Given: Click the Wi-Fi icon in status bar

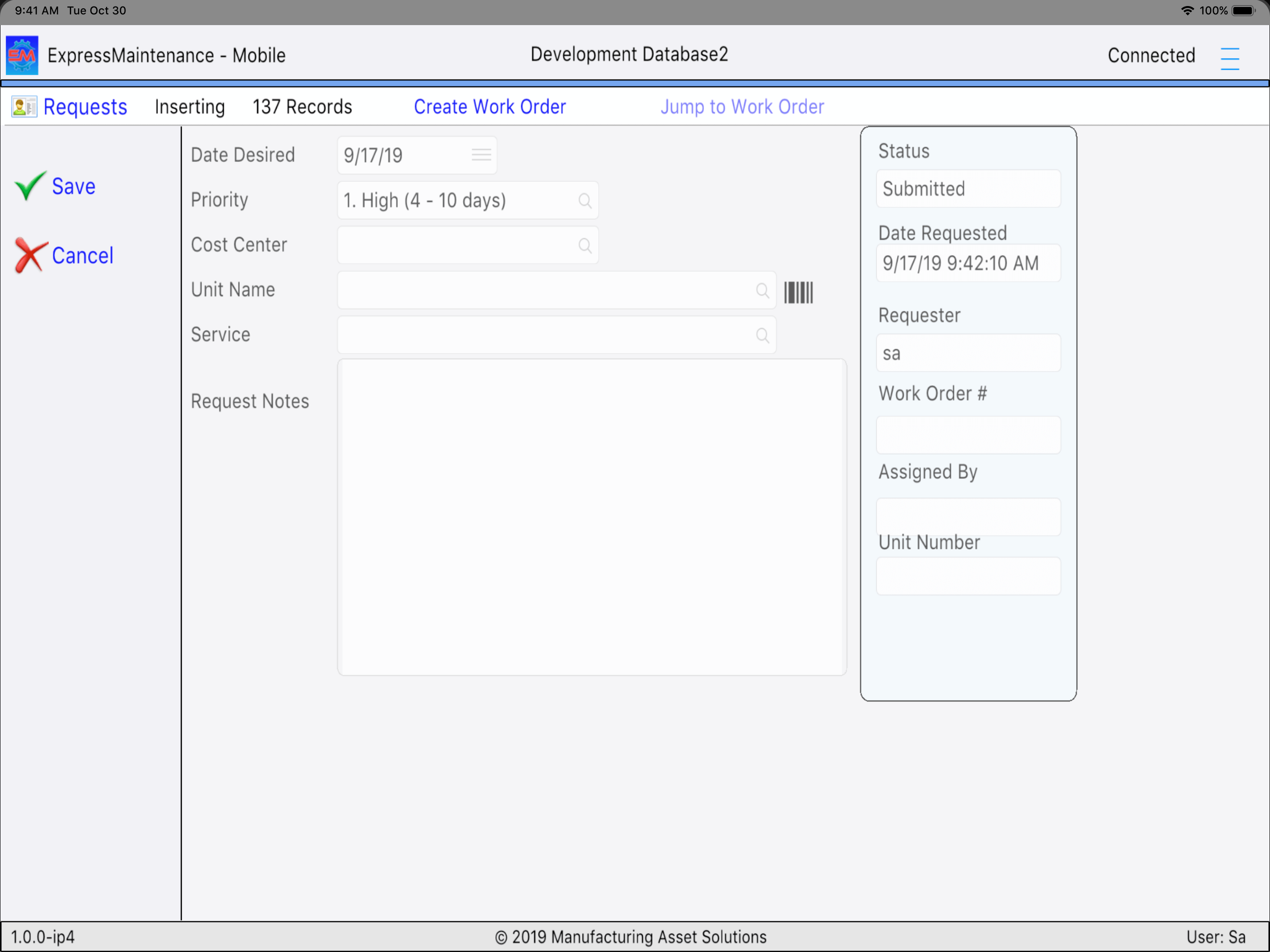Looking at the screenshot, I should click(1187, 10).
